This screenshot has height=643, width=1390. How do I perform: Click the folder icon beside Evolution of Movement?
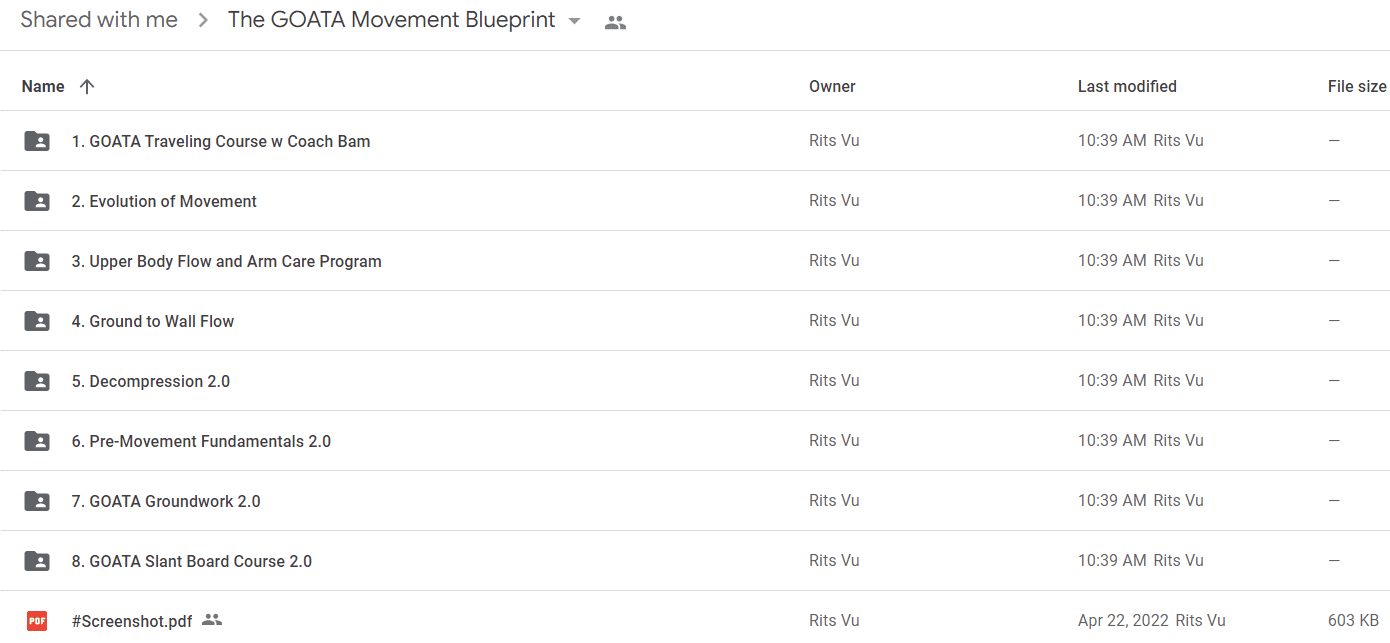tap(37, 201)
